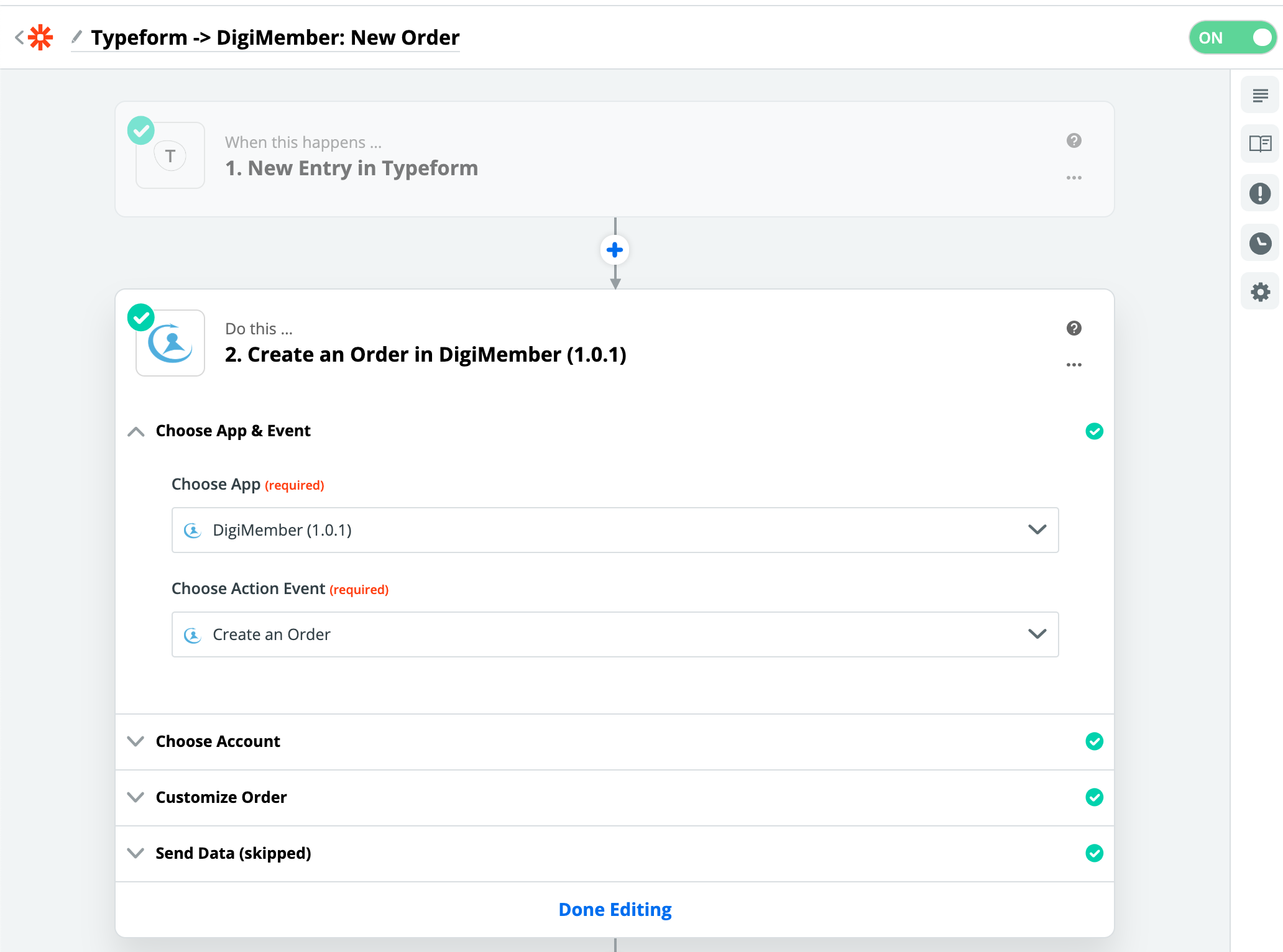Image resolution: width=1283 pixels, height=952 pixels.
Task: Open the book help guide icon
Action: coord(1260,144)
